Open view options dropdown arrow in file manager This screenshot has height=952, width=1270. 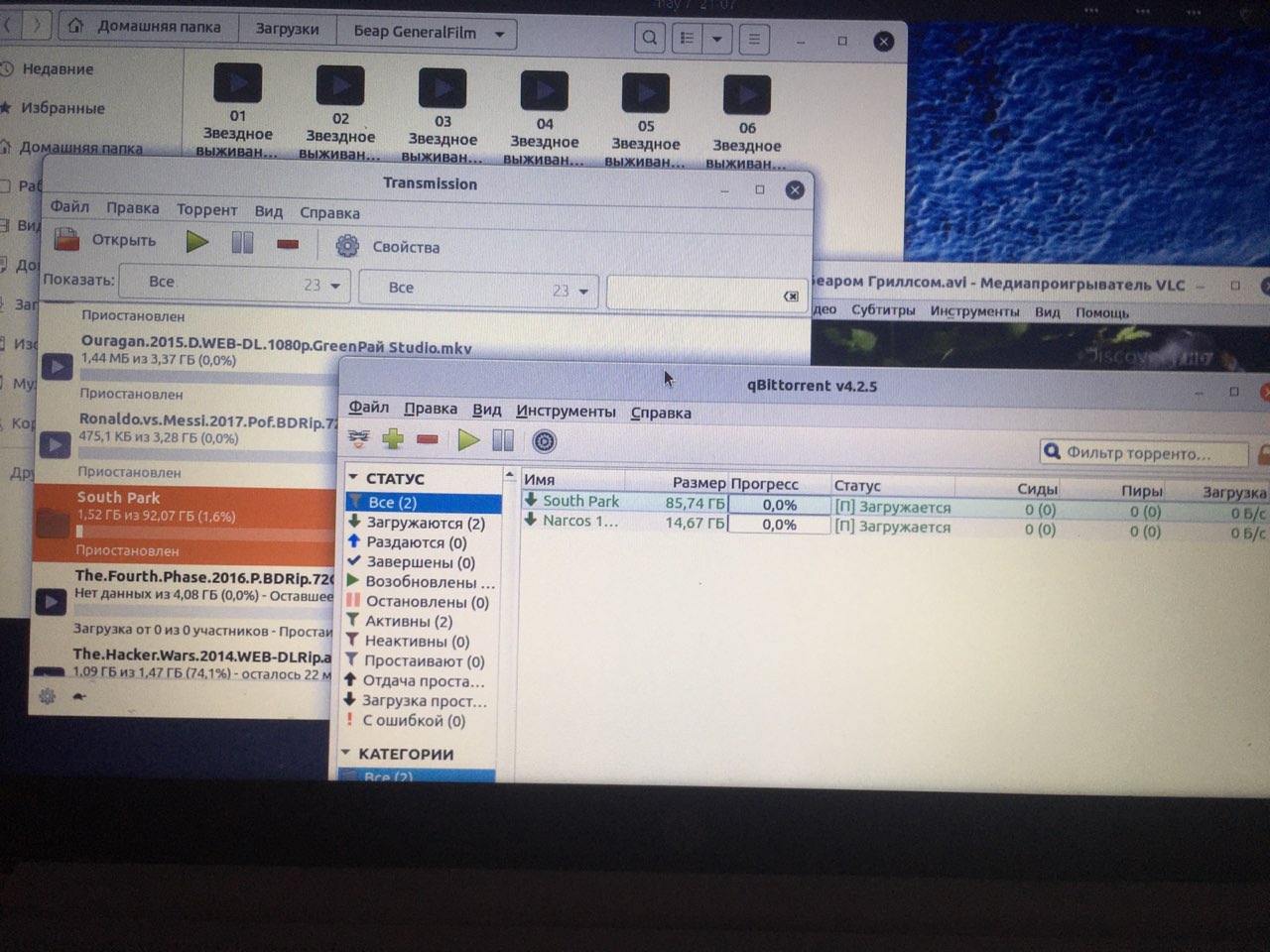point(716,40)
